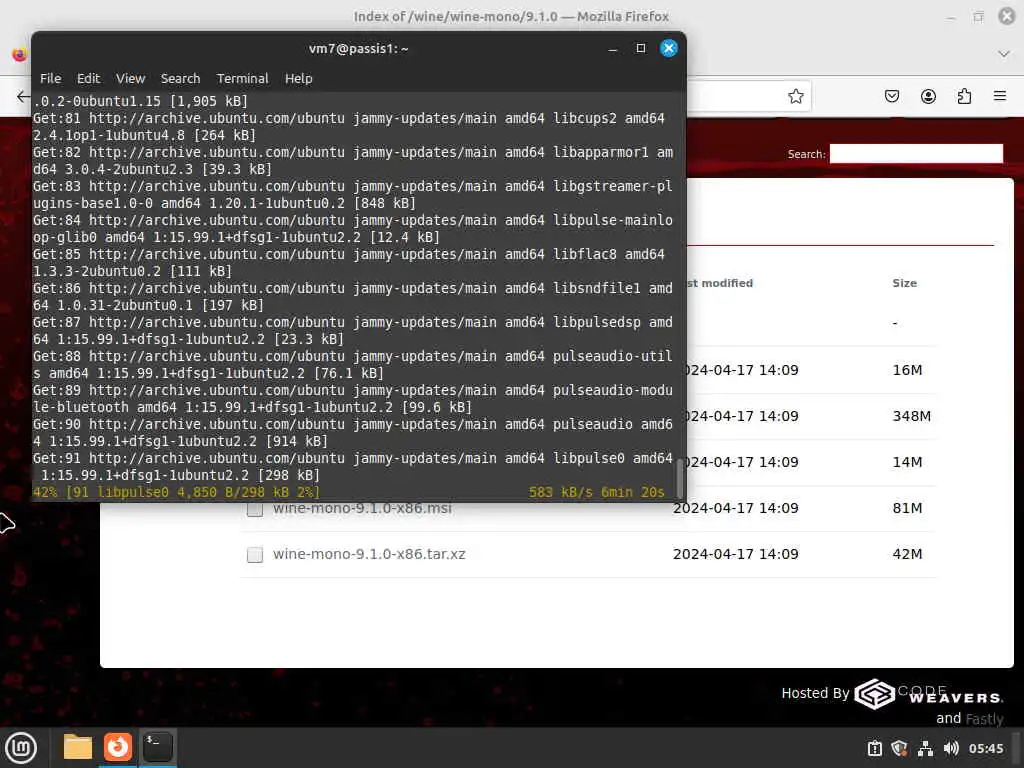Expand Firefox list all tabs chevron
Screen dimensions: 1024x768
click(1004, 54)
